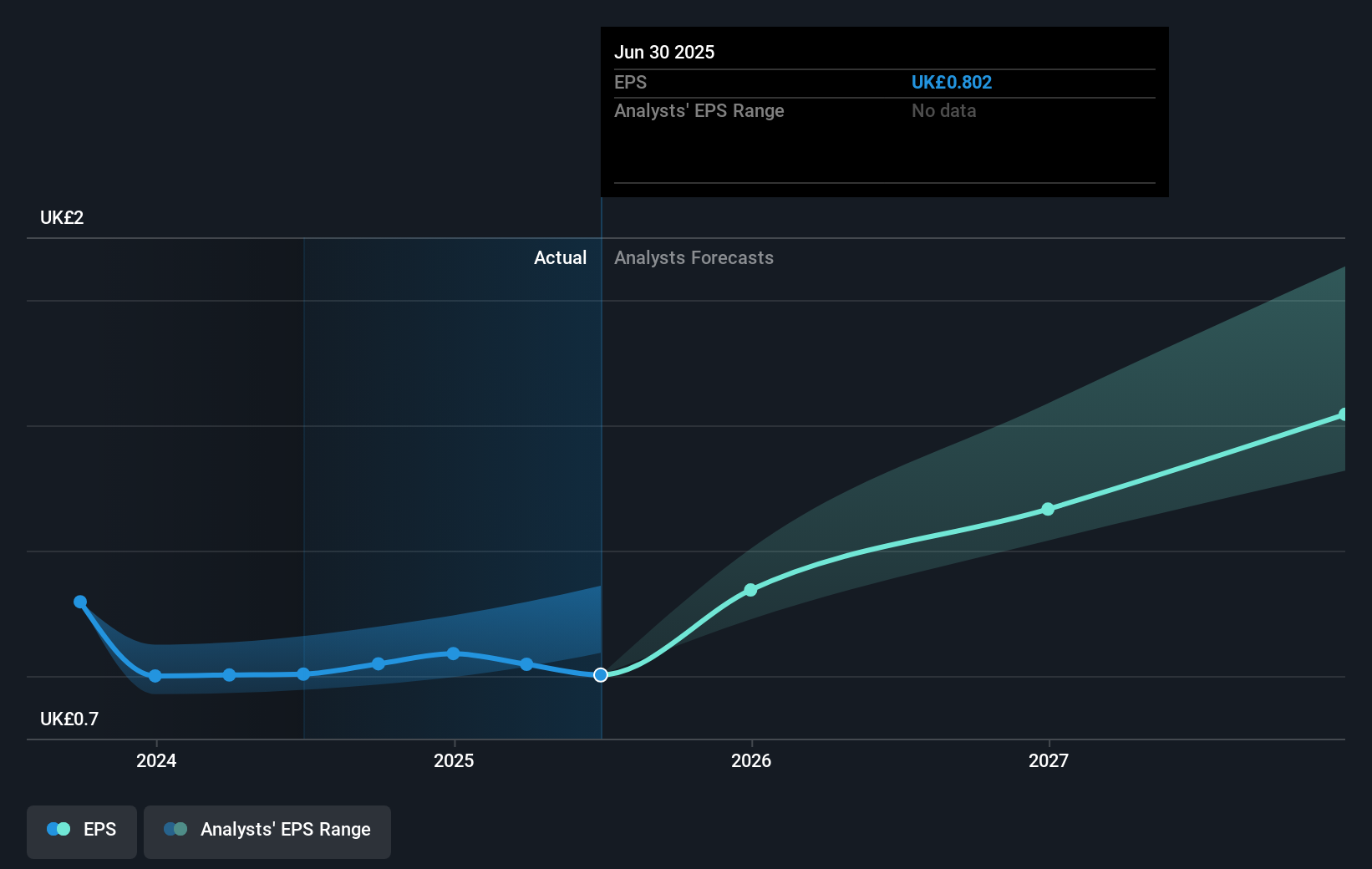Click the UK£0.802 EPS value link
Image resolution: width=1372 pixels, height=869 pixels.
coord(952,82)
